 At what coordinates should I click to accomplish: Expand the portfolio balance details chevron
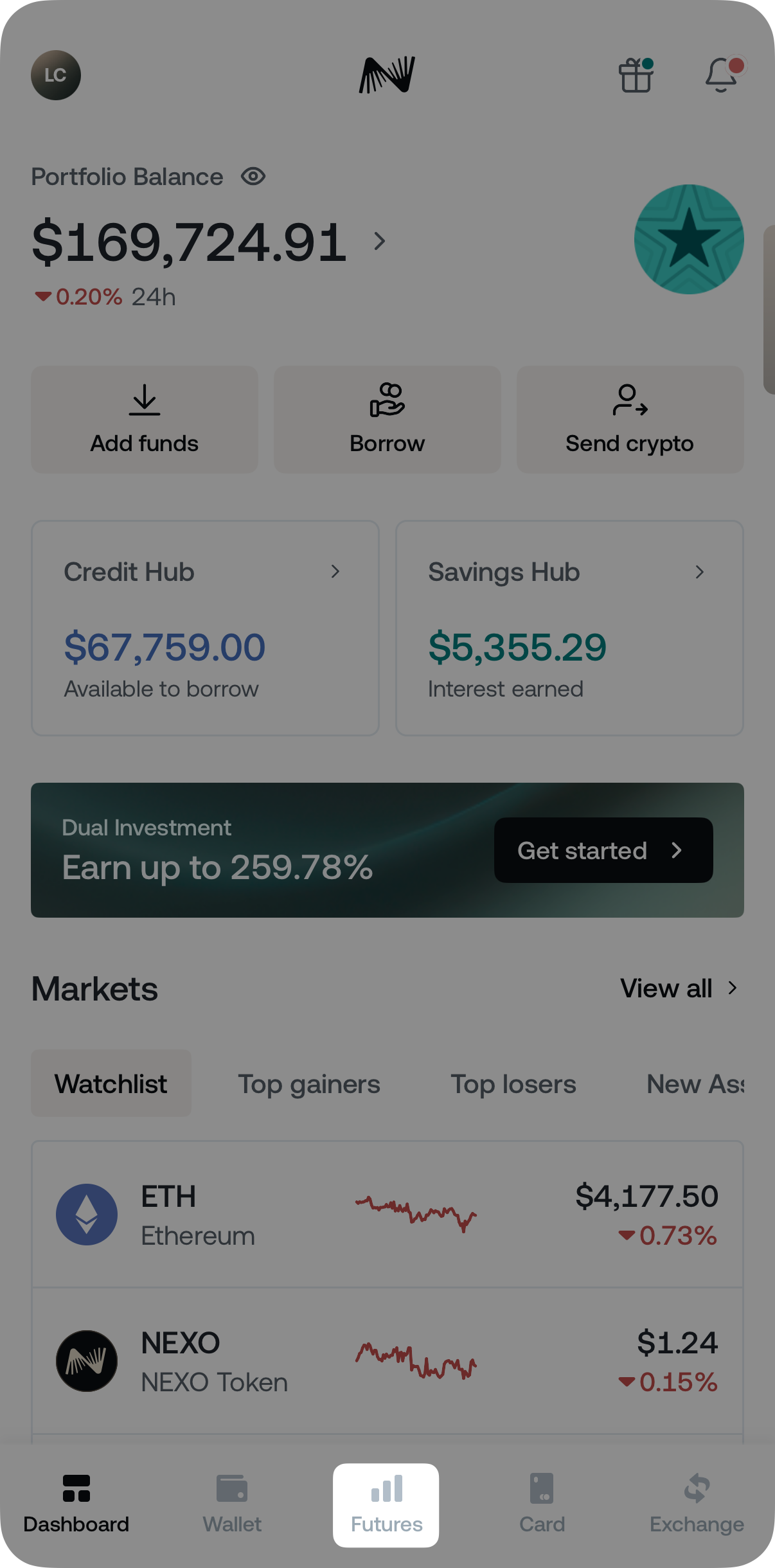pos(380,242)
